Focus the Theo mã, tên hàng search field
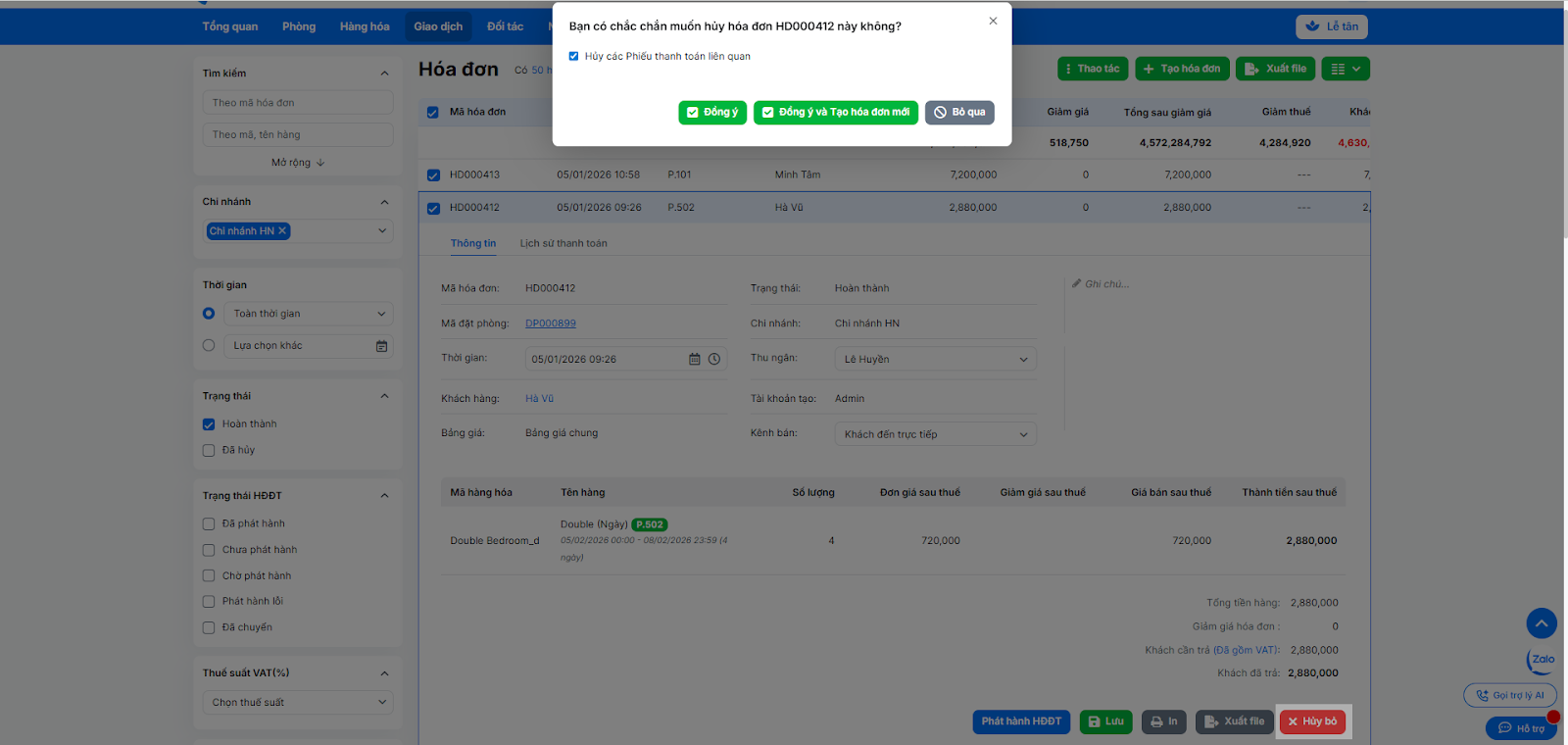This screenshot has width=1568, height=745. (298, 135)
